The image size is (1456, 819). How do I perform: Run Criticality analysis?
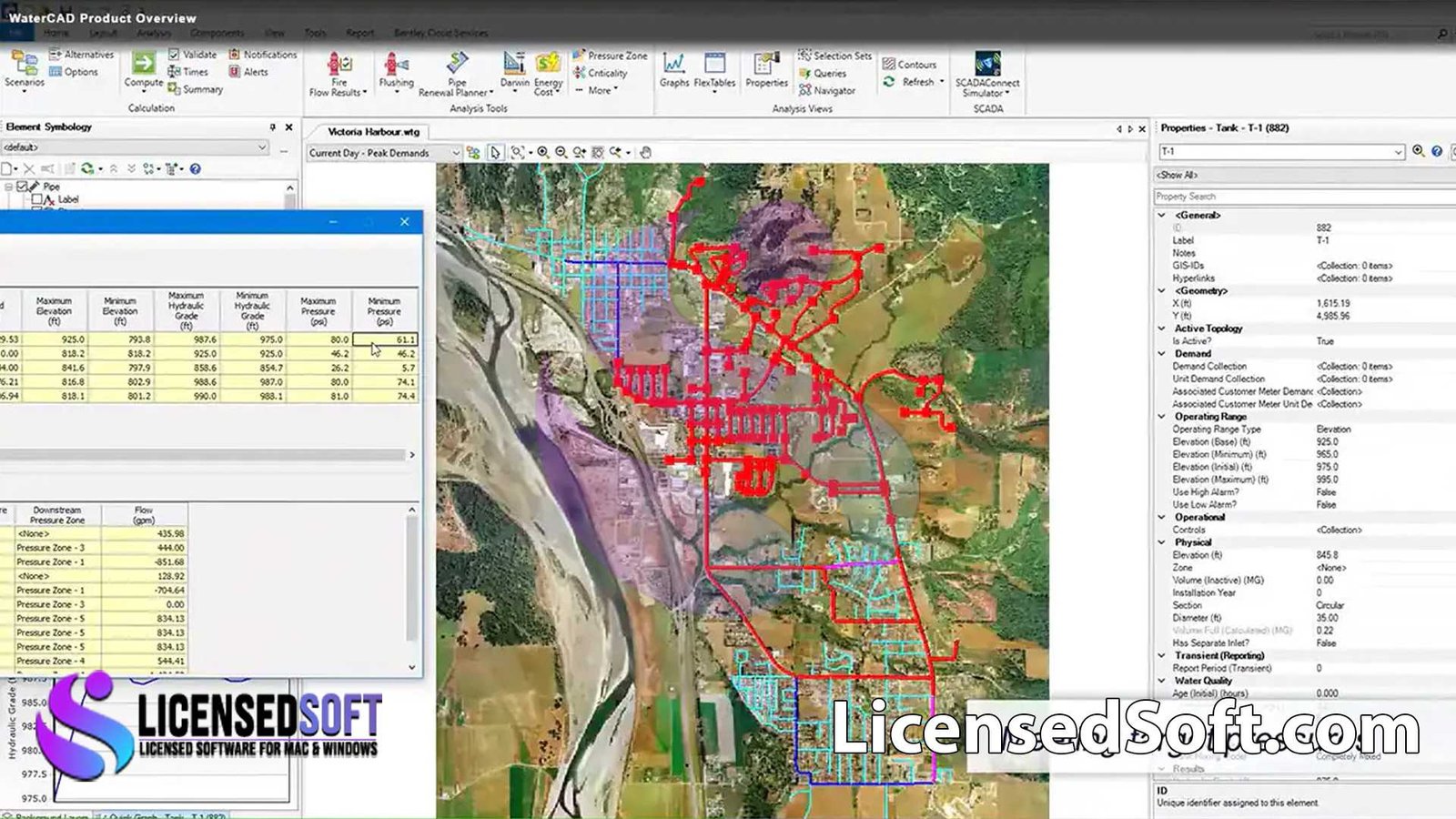(600, 73)
